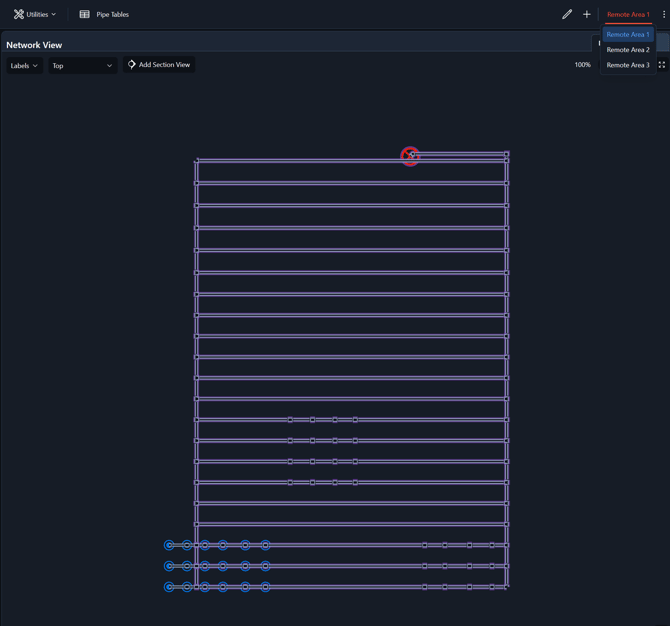Screen dimensions: 670x626
Task: Click the Network View panel title
Action: click(x=34, y=45)
